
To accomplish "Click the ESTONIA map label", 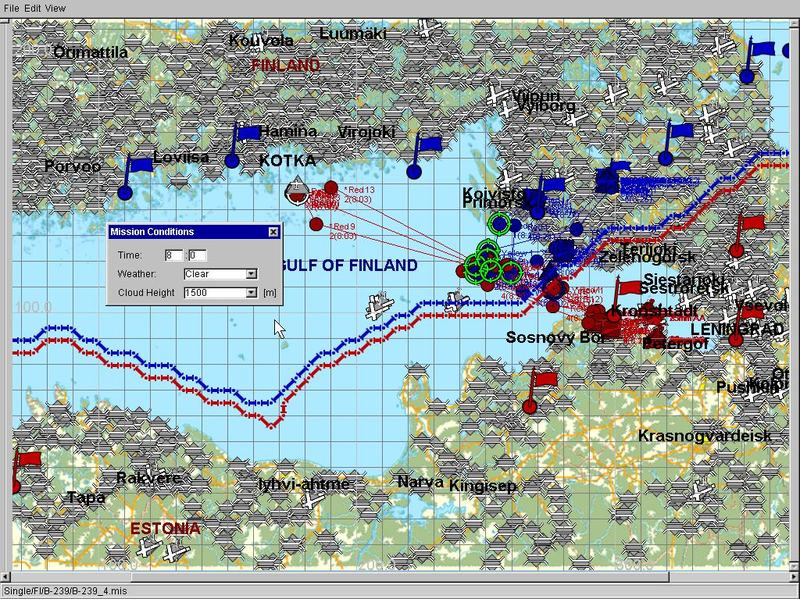I will [x=165, y=528].
